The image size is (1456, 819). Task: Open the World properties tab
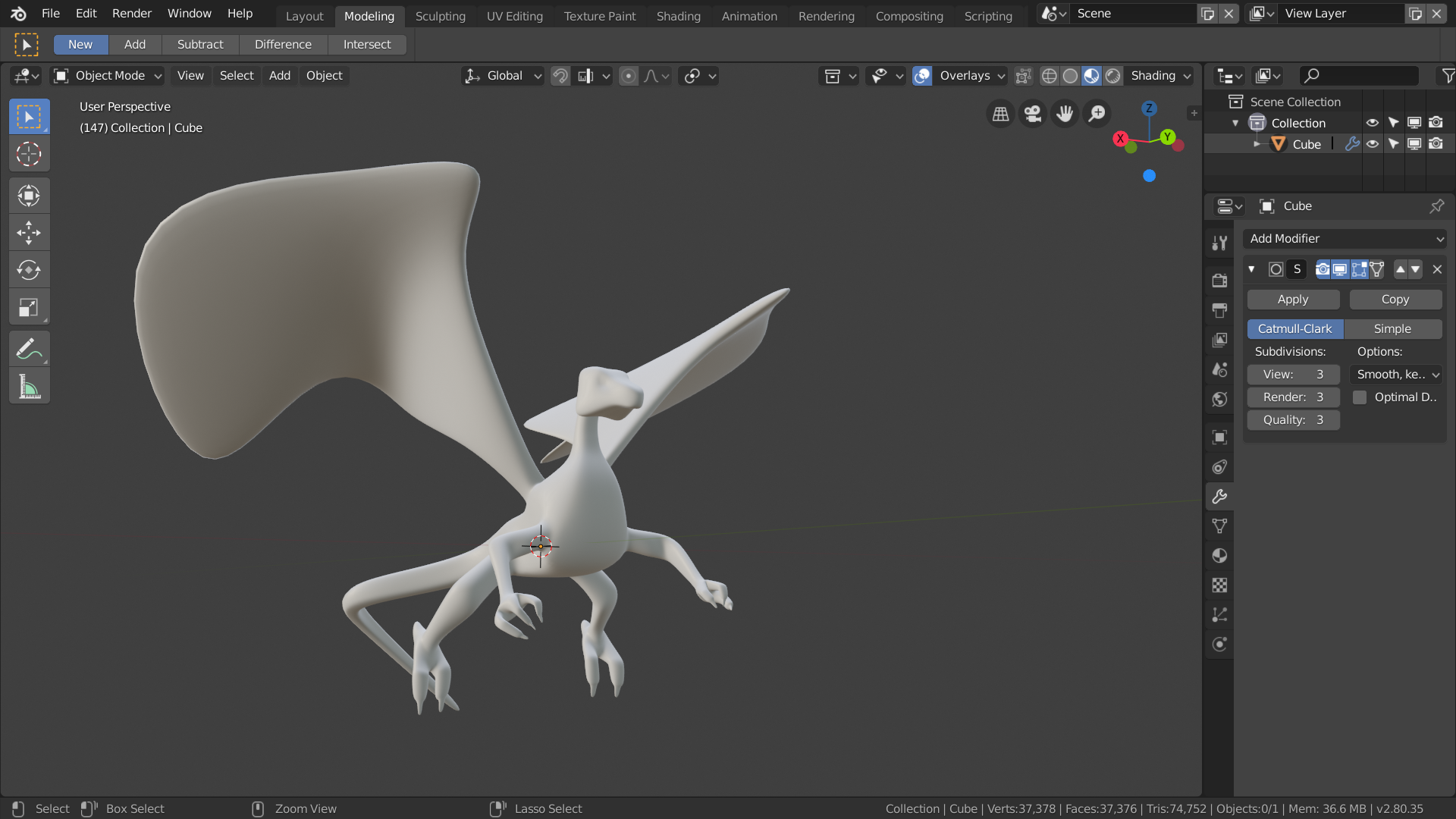[1219, 399]
